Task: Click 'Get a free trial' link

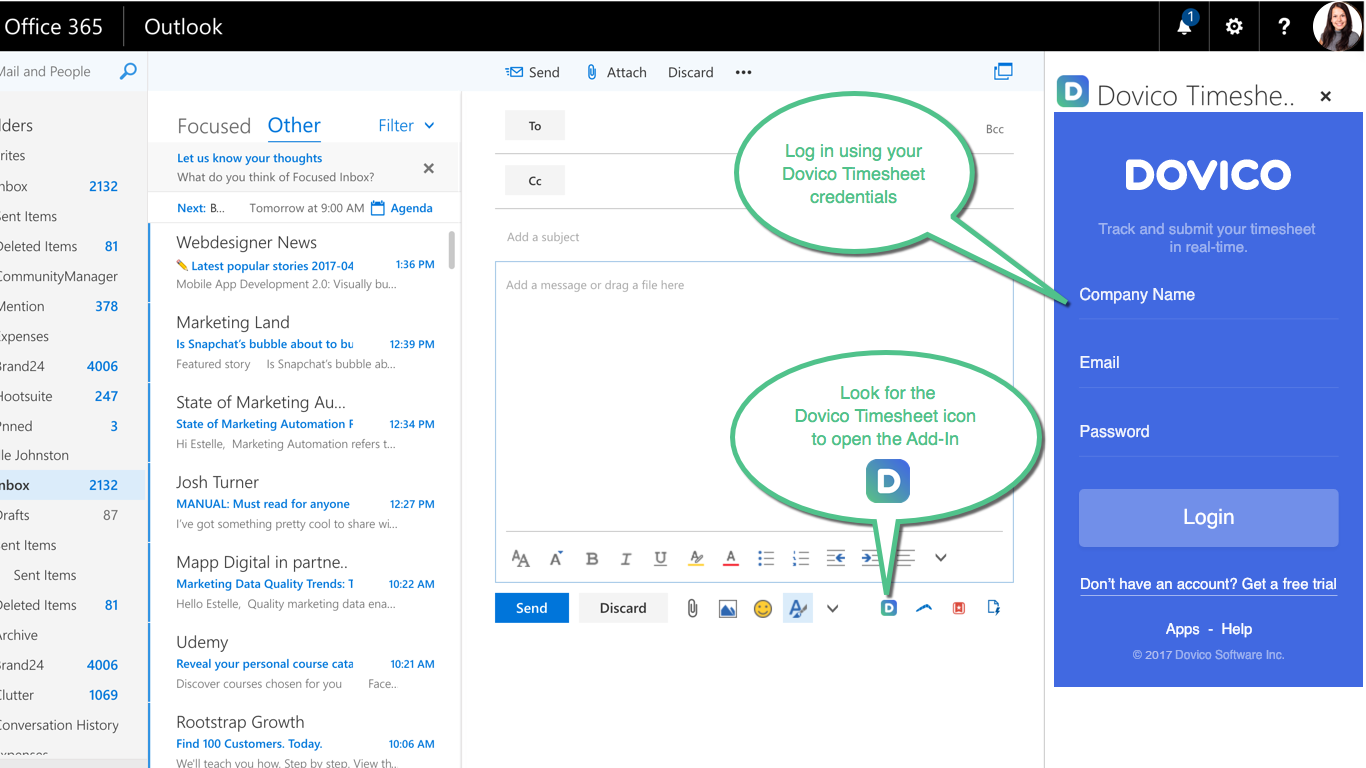Action: [x=1289, y=584]
